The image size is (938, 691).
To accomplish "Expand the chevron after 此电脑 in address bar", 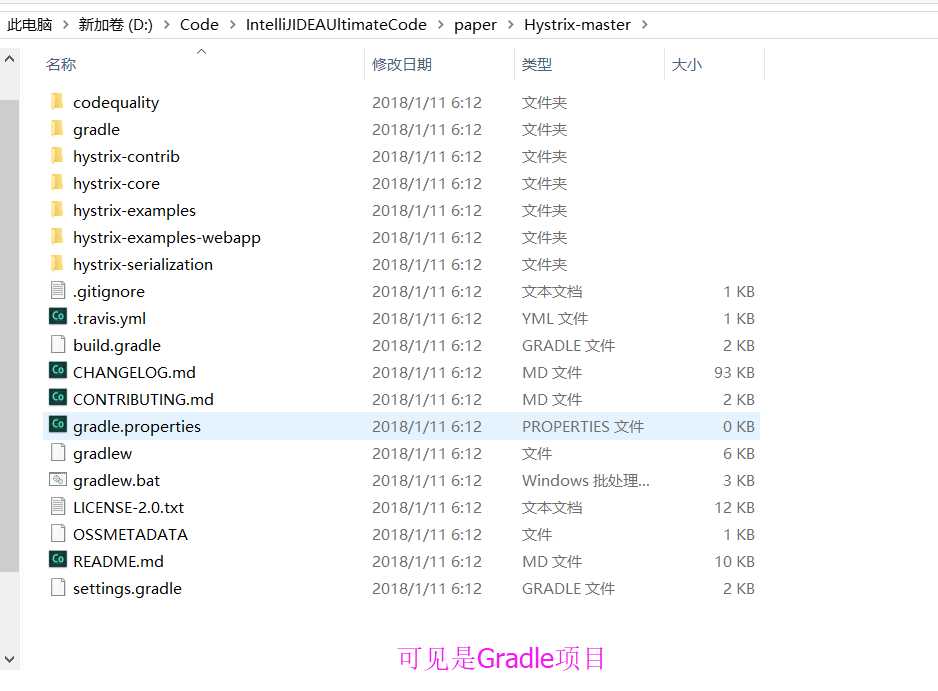I will click(65, 25).
